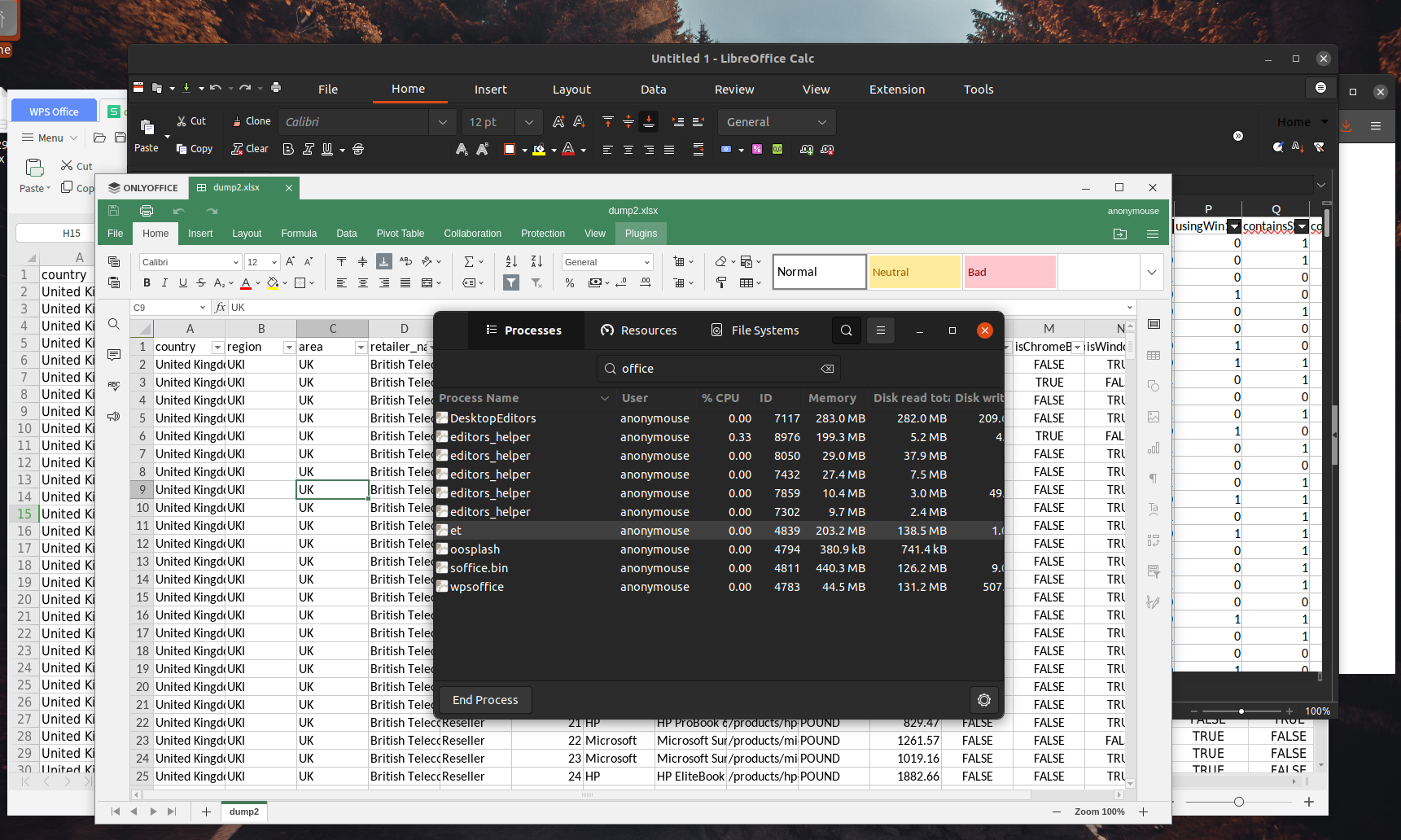Click Clear button in LibreOffice Calc
This screenshot has width=1401, height=840.
coord(250,149)
